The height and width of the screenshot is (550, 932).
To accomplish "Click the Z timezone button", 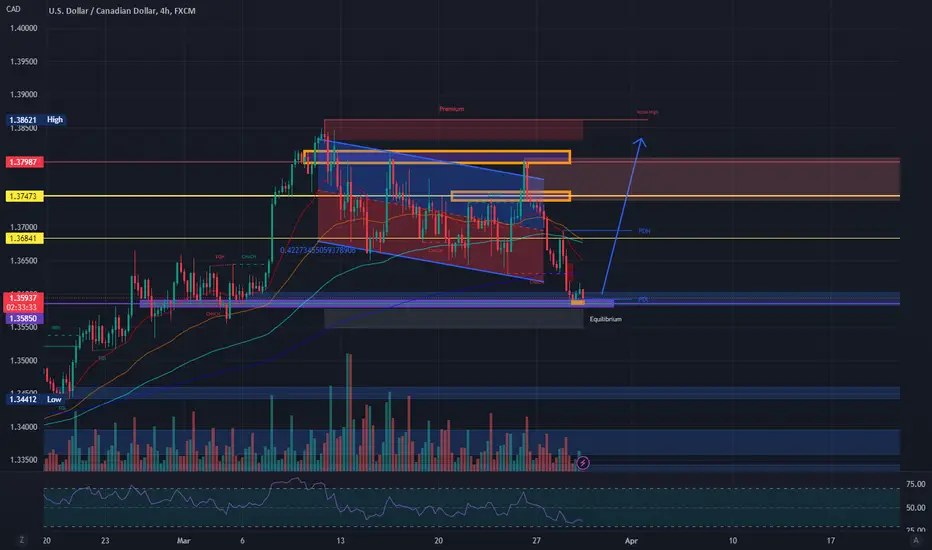I will tap(22, 540).
